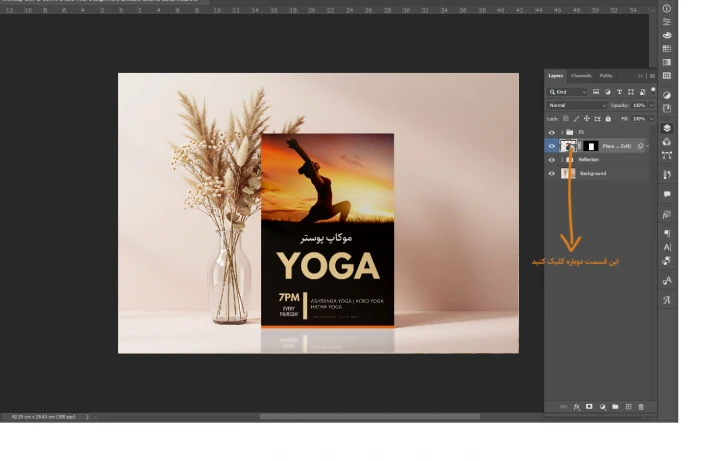Create new adjustment layer icon
Image resolution: width=720 pixels, height=461 pixels.
pyautogui.click(x=602, y=407)
